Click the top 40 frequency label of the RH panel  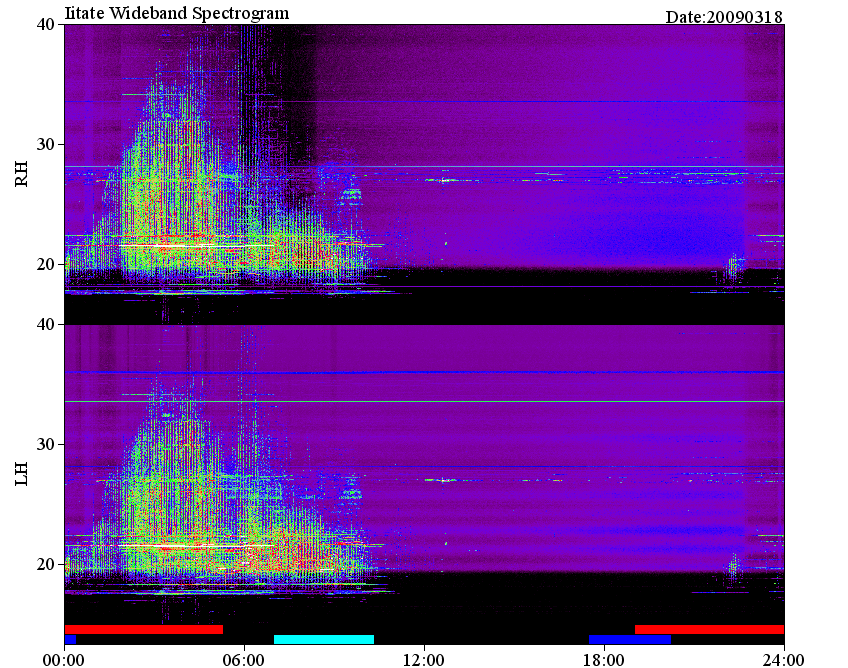click(x=46, y=24)
